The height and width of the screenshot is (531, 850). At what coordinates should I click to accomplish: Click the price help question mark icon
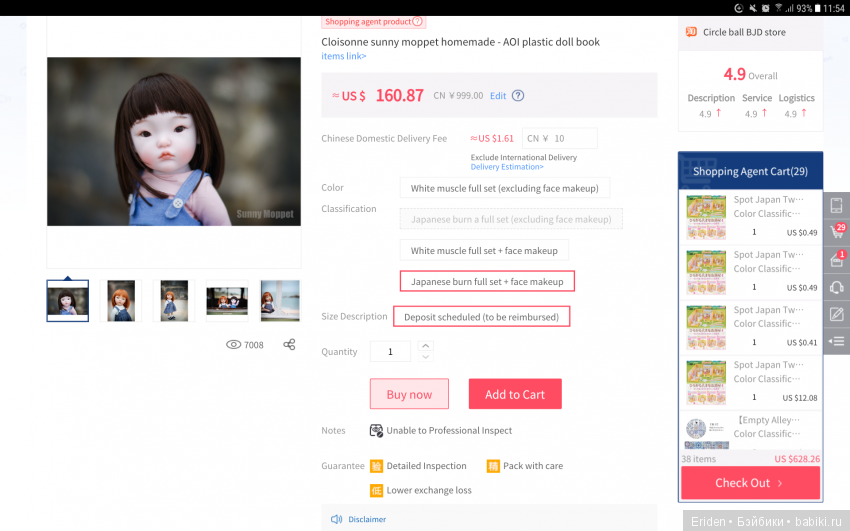pos(517,96)
